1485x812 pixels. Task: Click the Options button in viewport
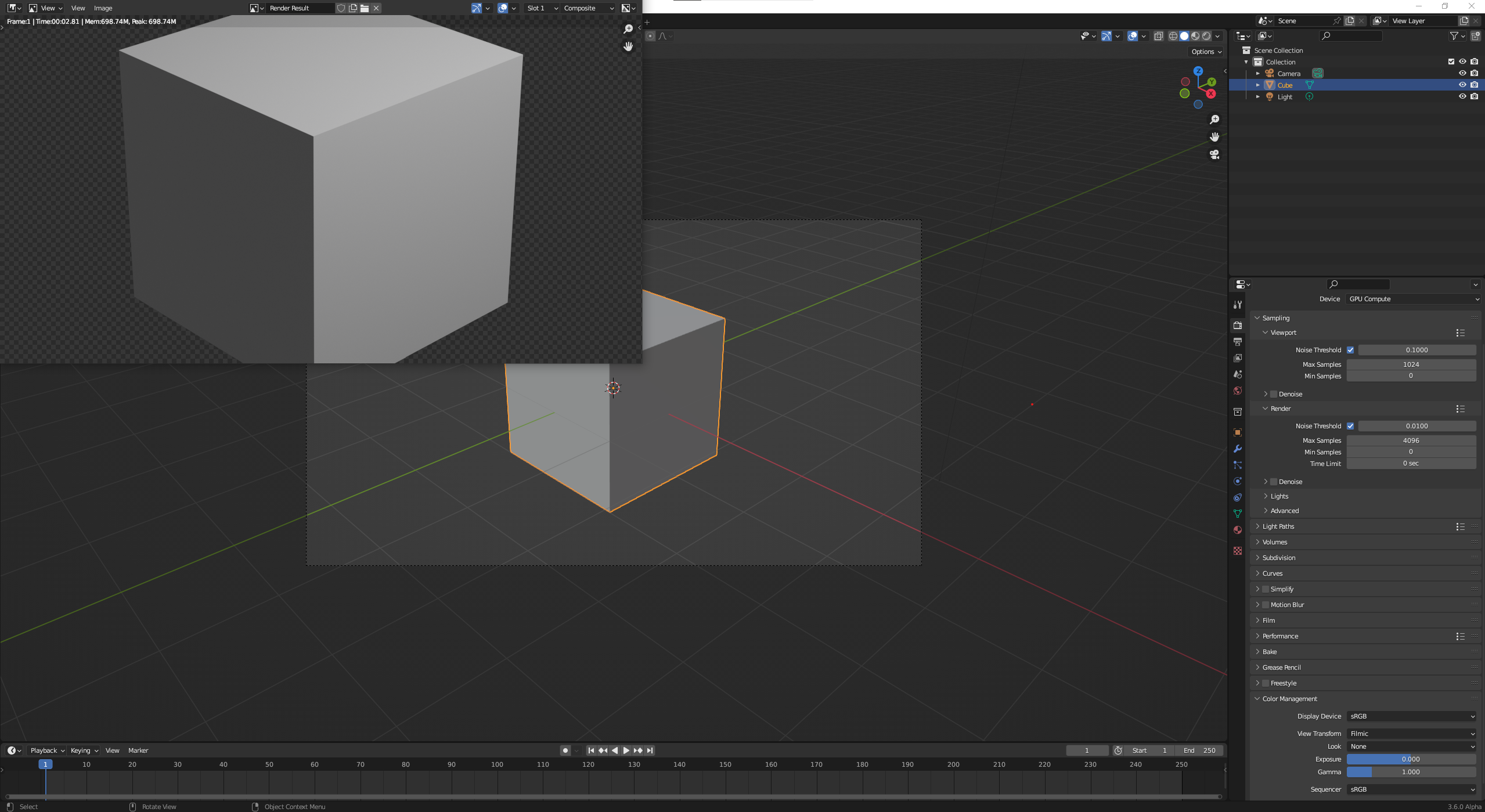point(1206,52)
